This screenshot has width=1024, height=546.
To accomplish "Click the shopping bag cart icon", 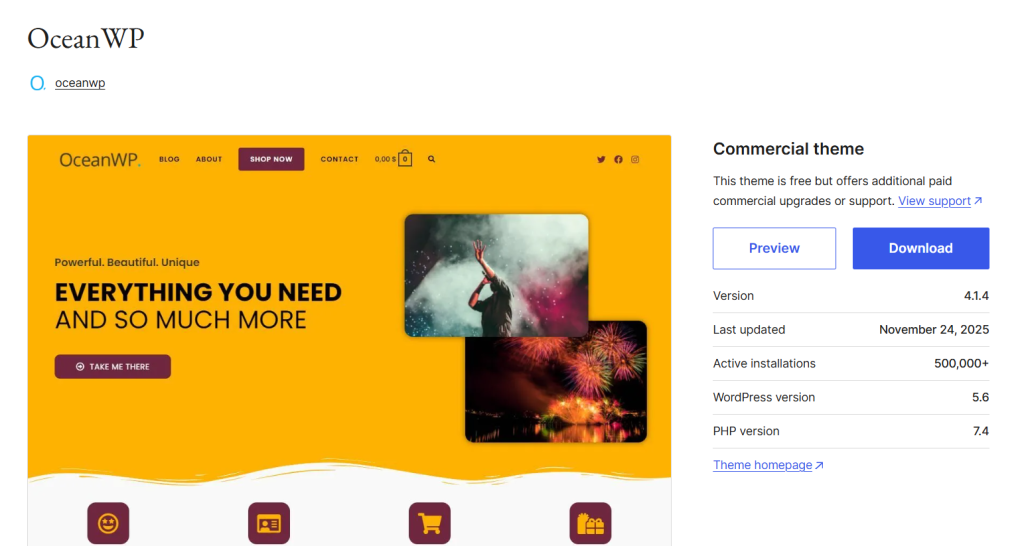I will tap(405, 158).
